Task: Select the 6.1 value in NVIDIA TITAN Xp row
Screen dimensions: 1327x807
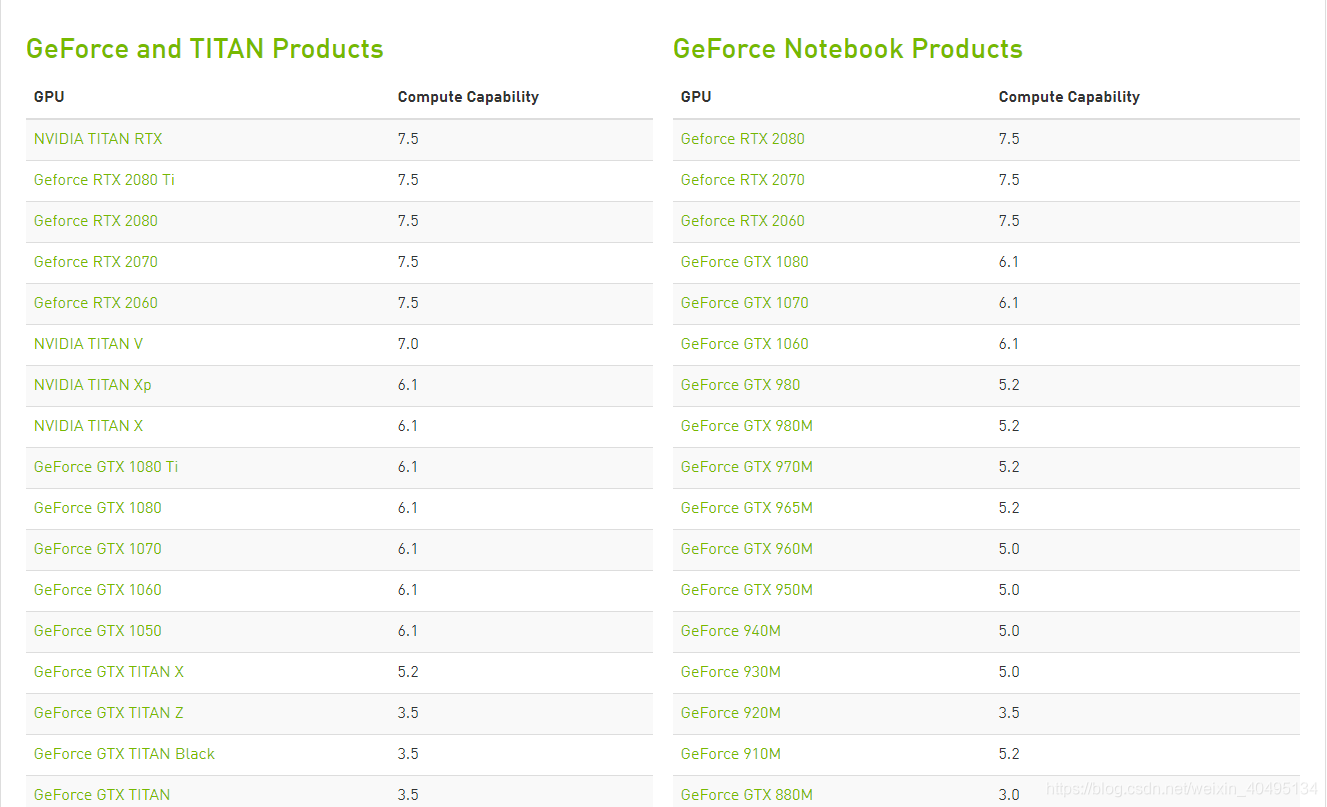Action: coord(408,385)
